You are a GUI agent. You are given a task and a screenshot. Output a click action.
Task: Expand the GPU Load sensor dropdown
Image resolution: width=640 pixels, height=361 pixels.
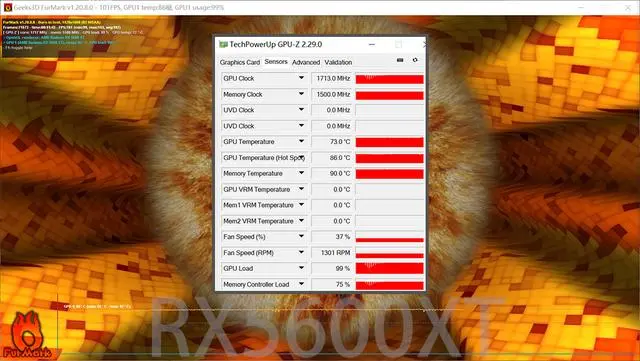coord(301,268)
